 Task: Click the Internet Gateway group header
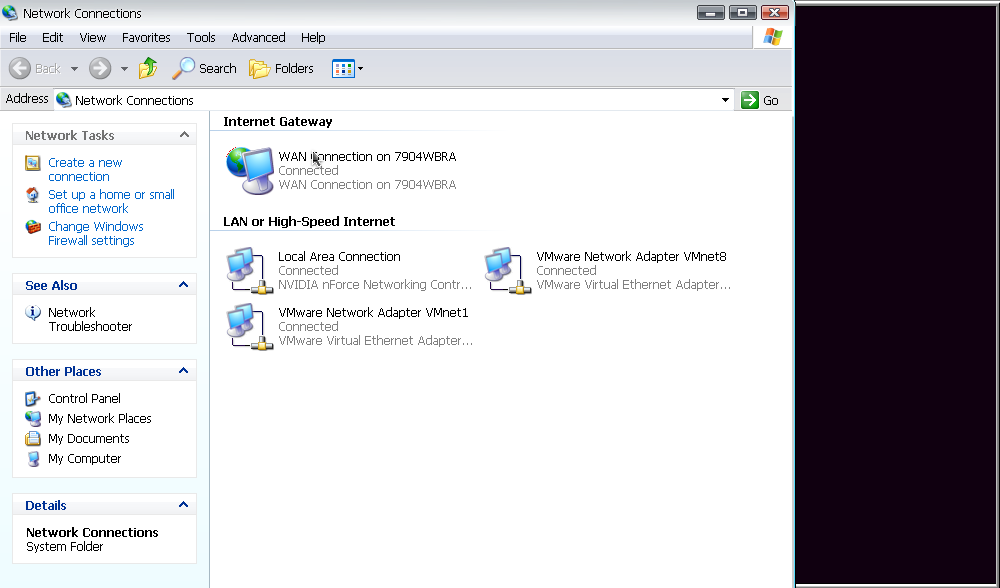(x=277, y=121)
